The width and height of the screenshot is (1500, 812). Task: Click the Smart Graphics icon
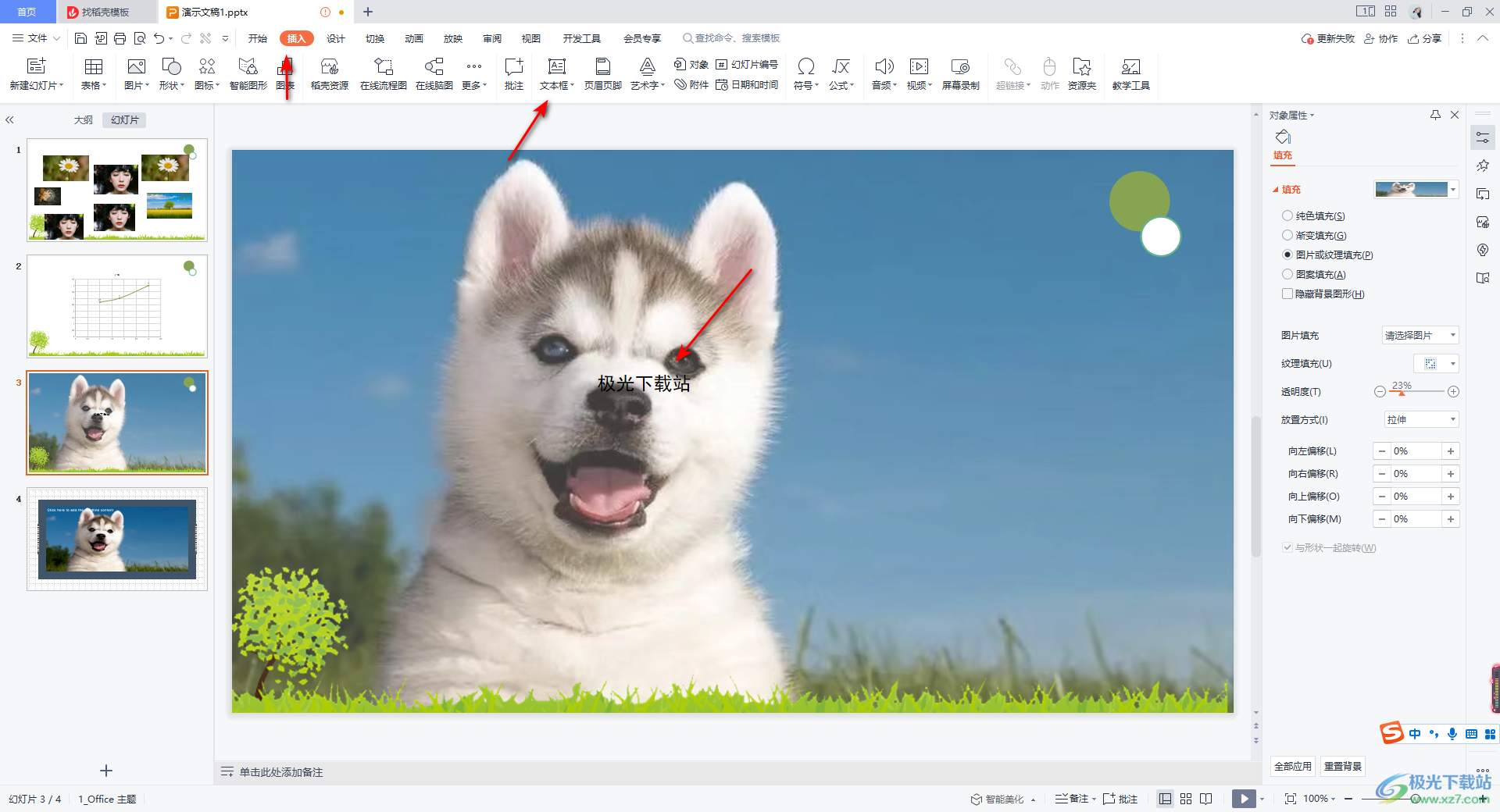click(x=248, y=67)
